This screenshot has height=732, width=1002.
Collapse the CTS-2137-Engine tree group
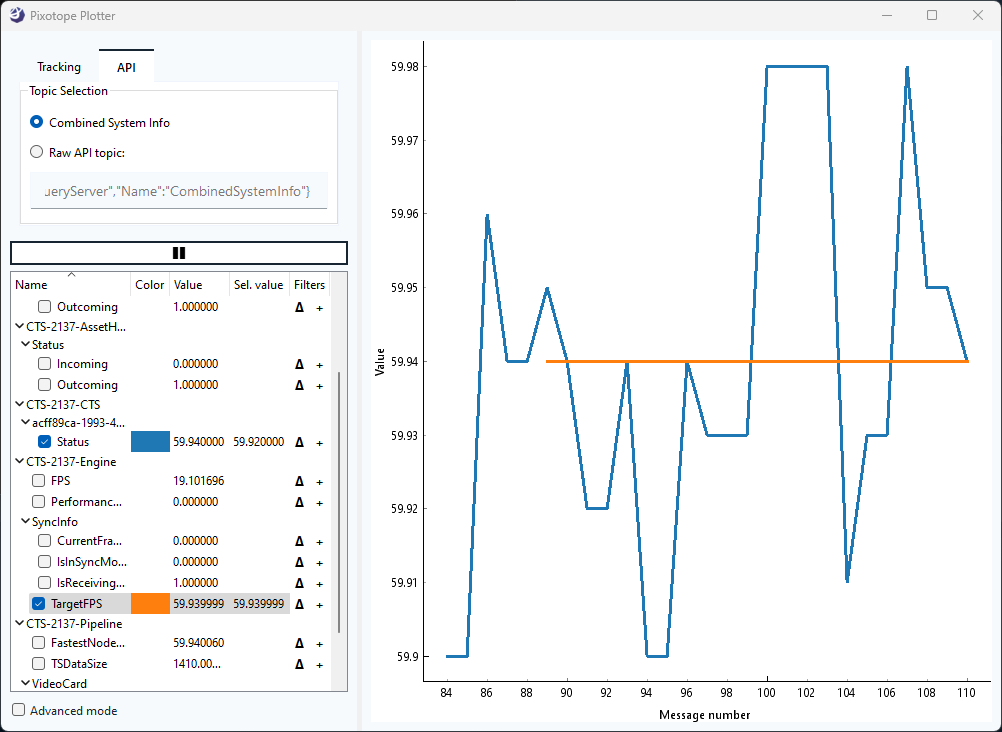pyautogui.click(x=19, y=462)
